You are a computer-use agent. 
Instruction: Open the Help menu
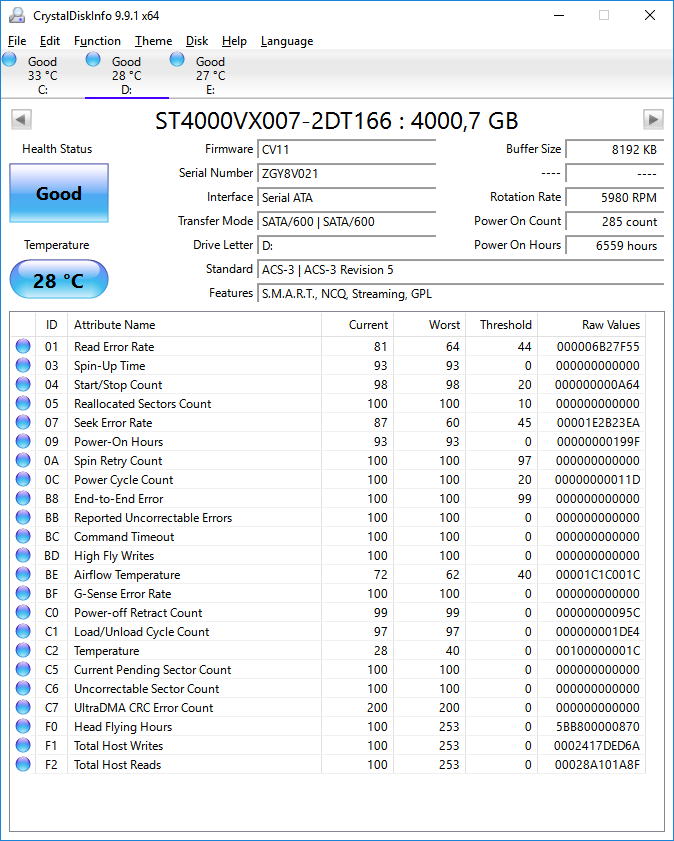234,41
